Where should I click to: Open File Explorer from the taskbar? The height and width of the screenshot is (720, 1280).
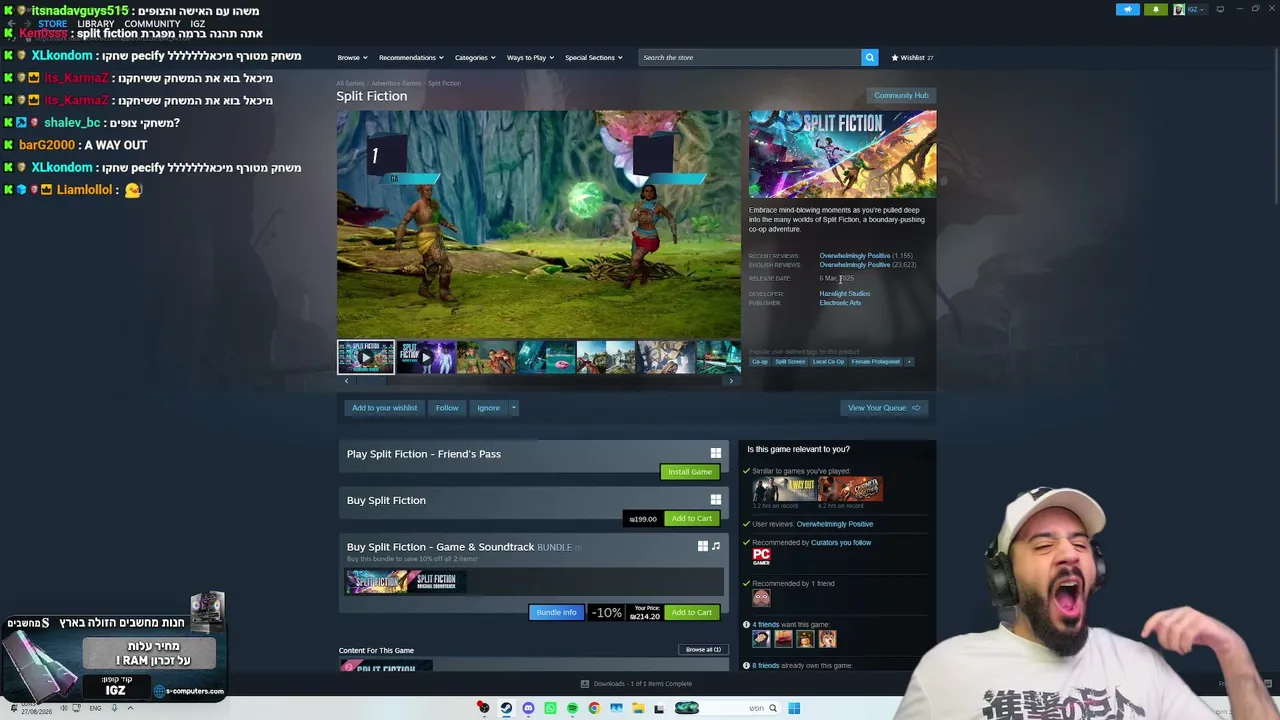[x=637, y=708]
